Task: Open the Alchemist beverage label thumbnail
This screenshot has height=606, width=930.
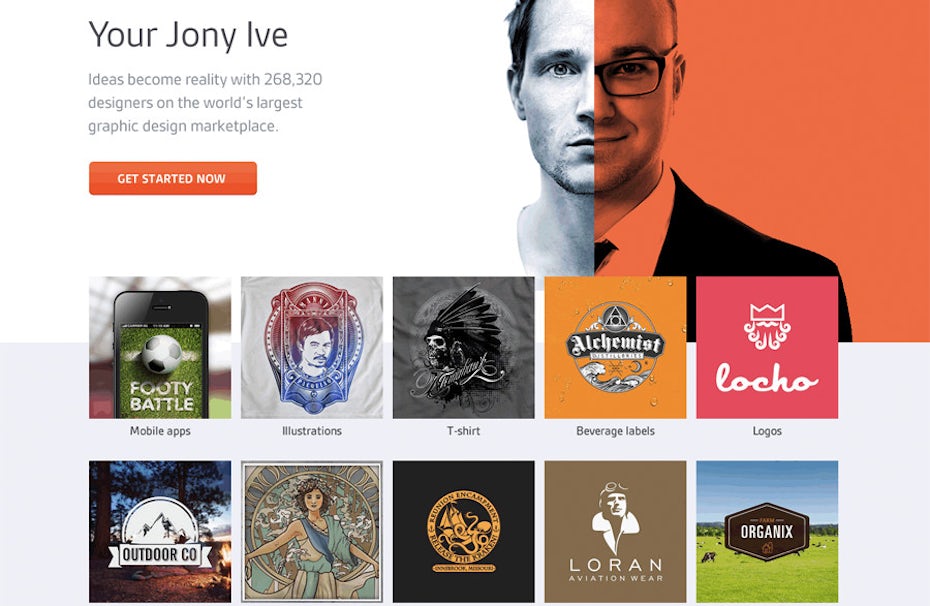Action: pyautogui.click(x=616, y=347)
